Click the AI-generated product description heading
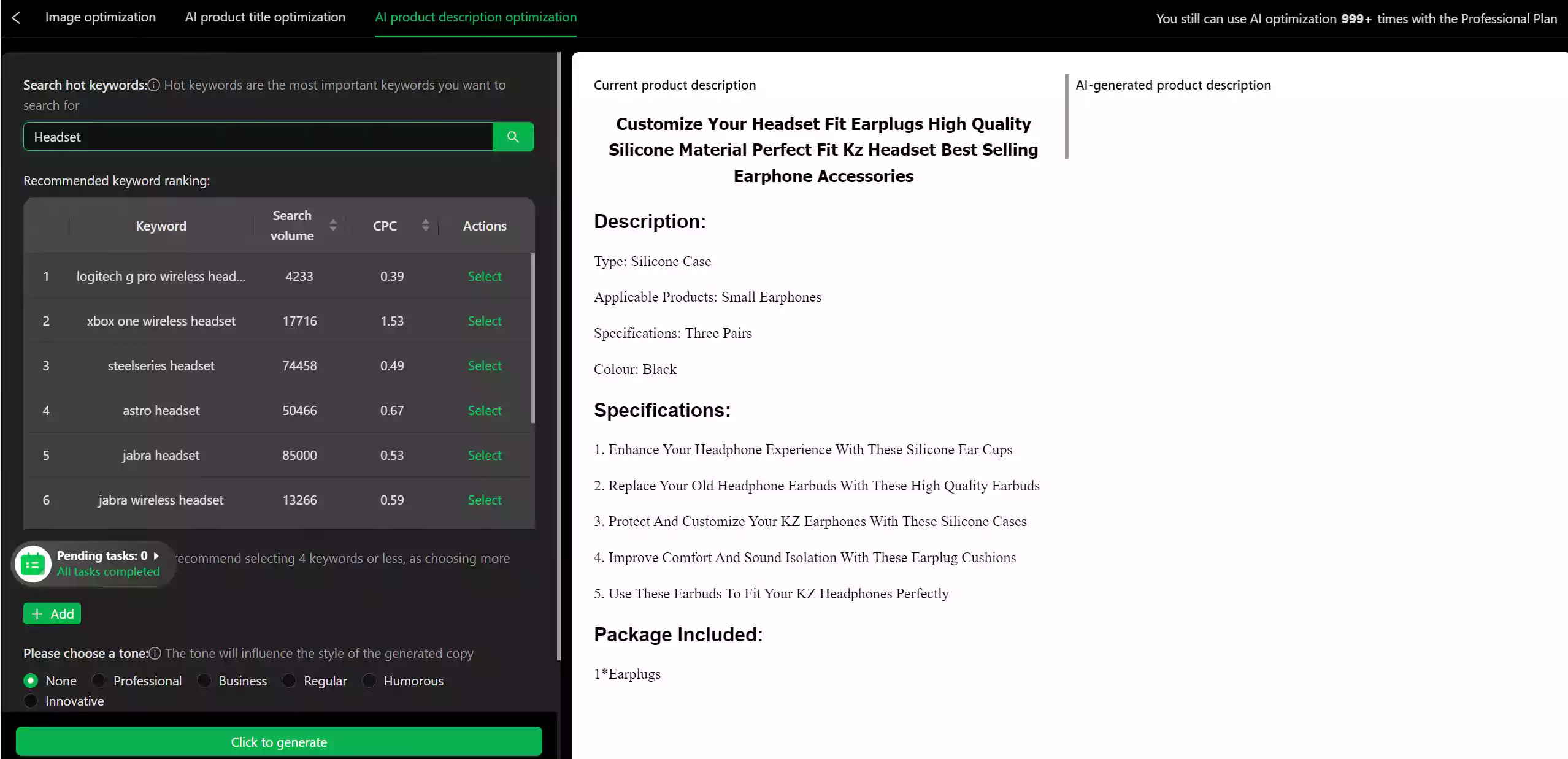1568x759 pixels. point(1173,85)
